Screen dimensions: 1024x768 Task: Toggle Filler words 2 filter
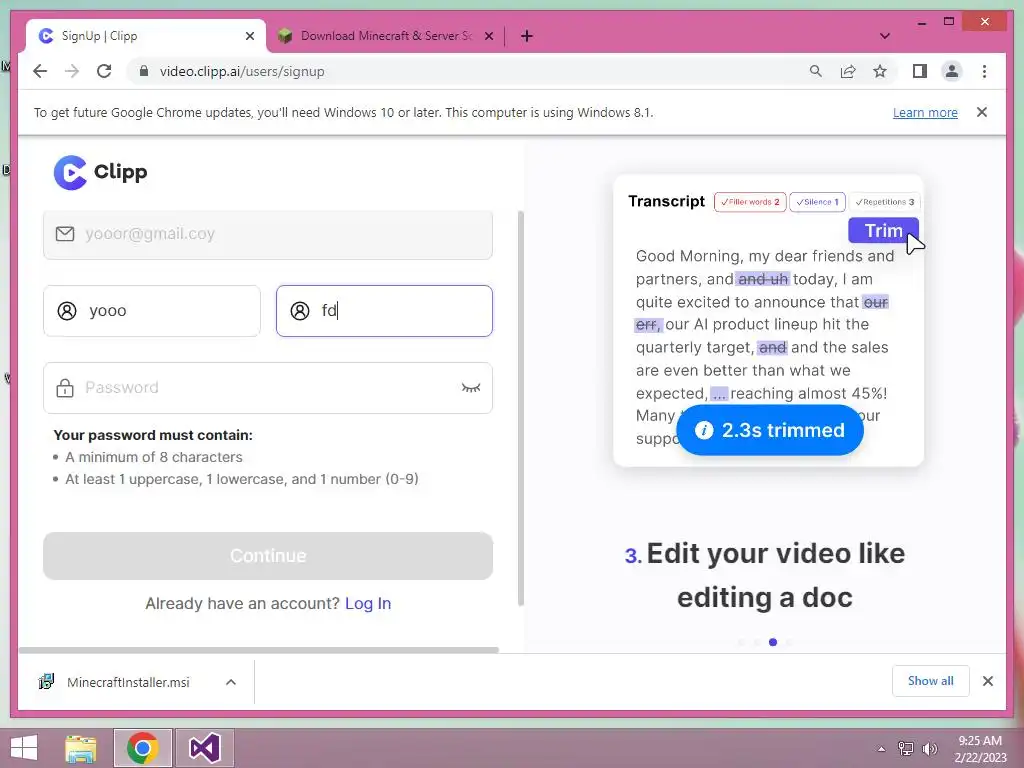[x=750, y=202]
